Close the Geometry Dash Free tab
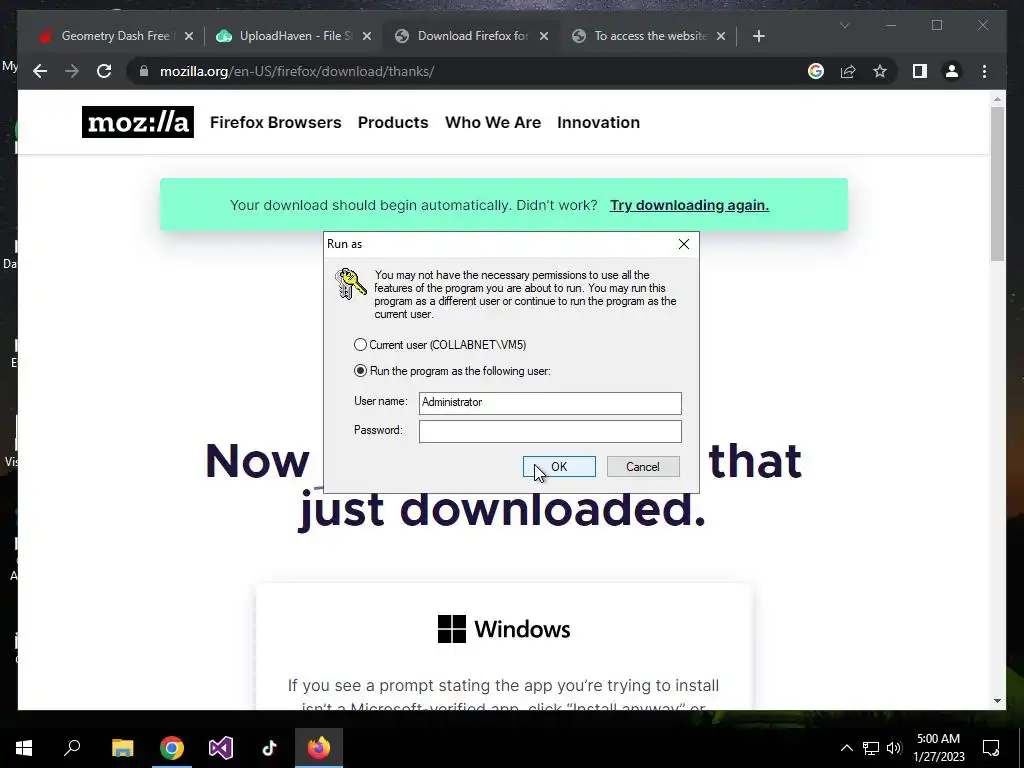Image resolution: width=1024 pixels, height=768 pixels. coord(189,36)
